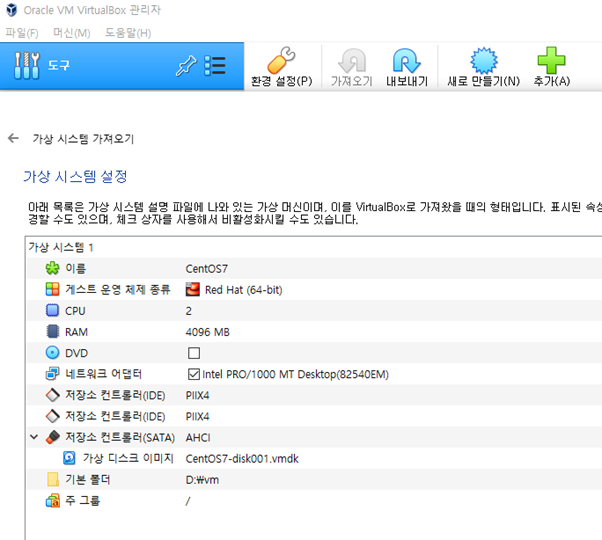Select the D:\vm base folder value
The image size is (602, 540).
click(202, 480)
